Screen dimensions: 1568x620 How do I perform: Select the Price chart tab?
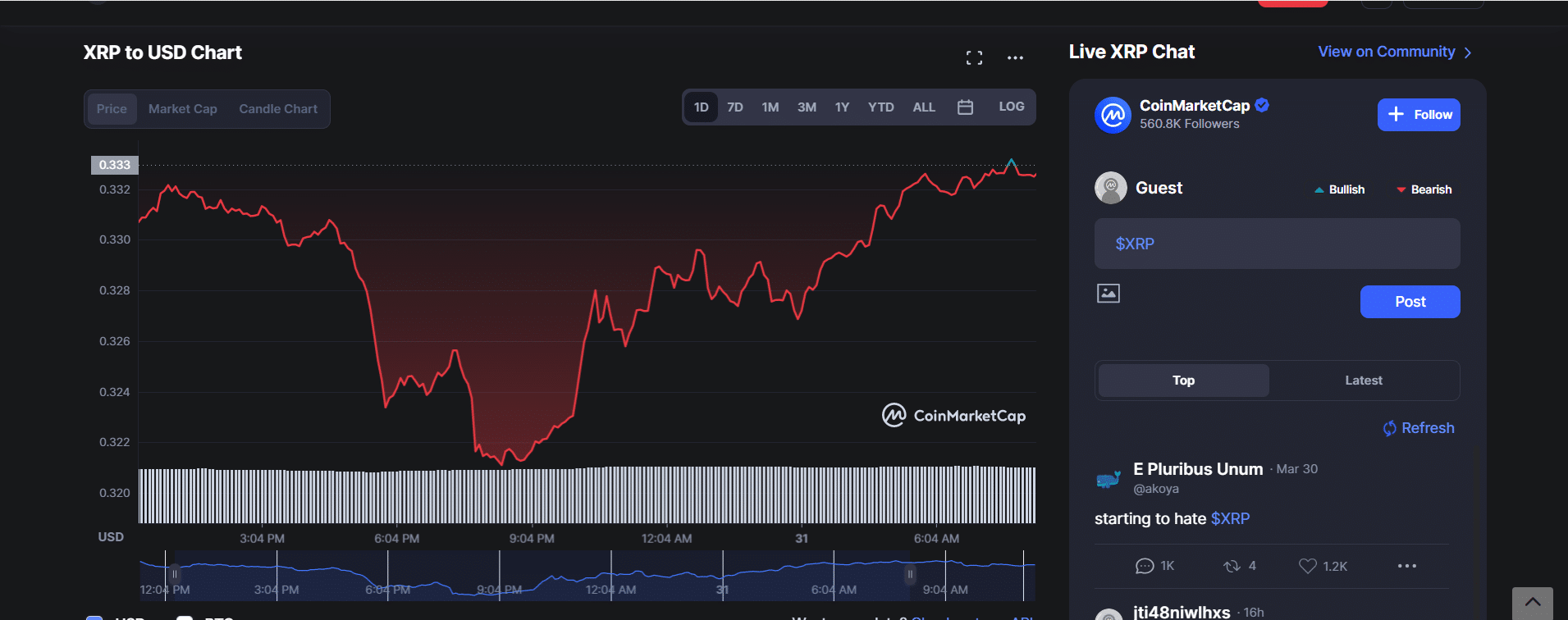pyautogui.click(x=112, y=109)
